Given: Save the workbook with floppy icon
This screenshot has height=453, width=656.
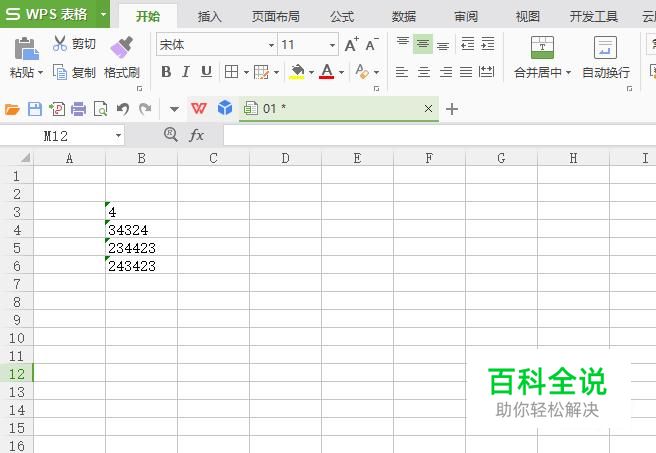Looking at the screenshot, I should pos(35,109).
